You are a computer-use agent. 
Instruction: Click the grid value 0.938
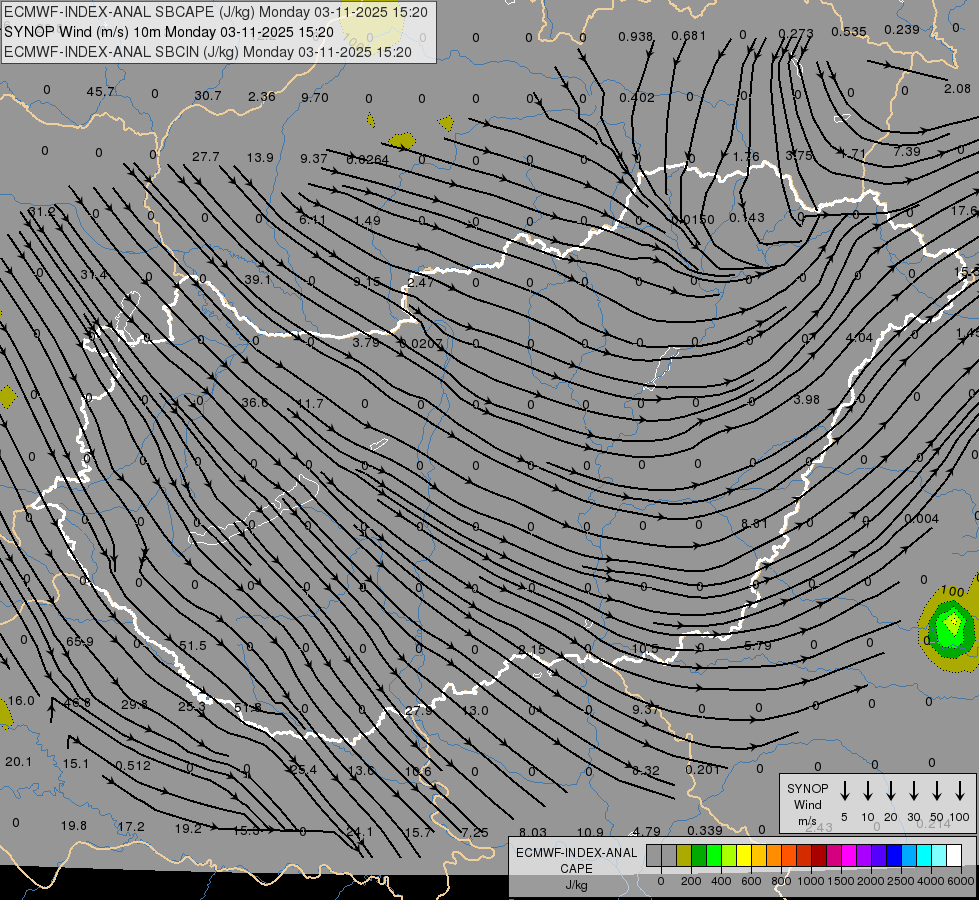coord(636,37)
